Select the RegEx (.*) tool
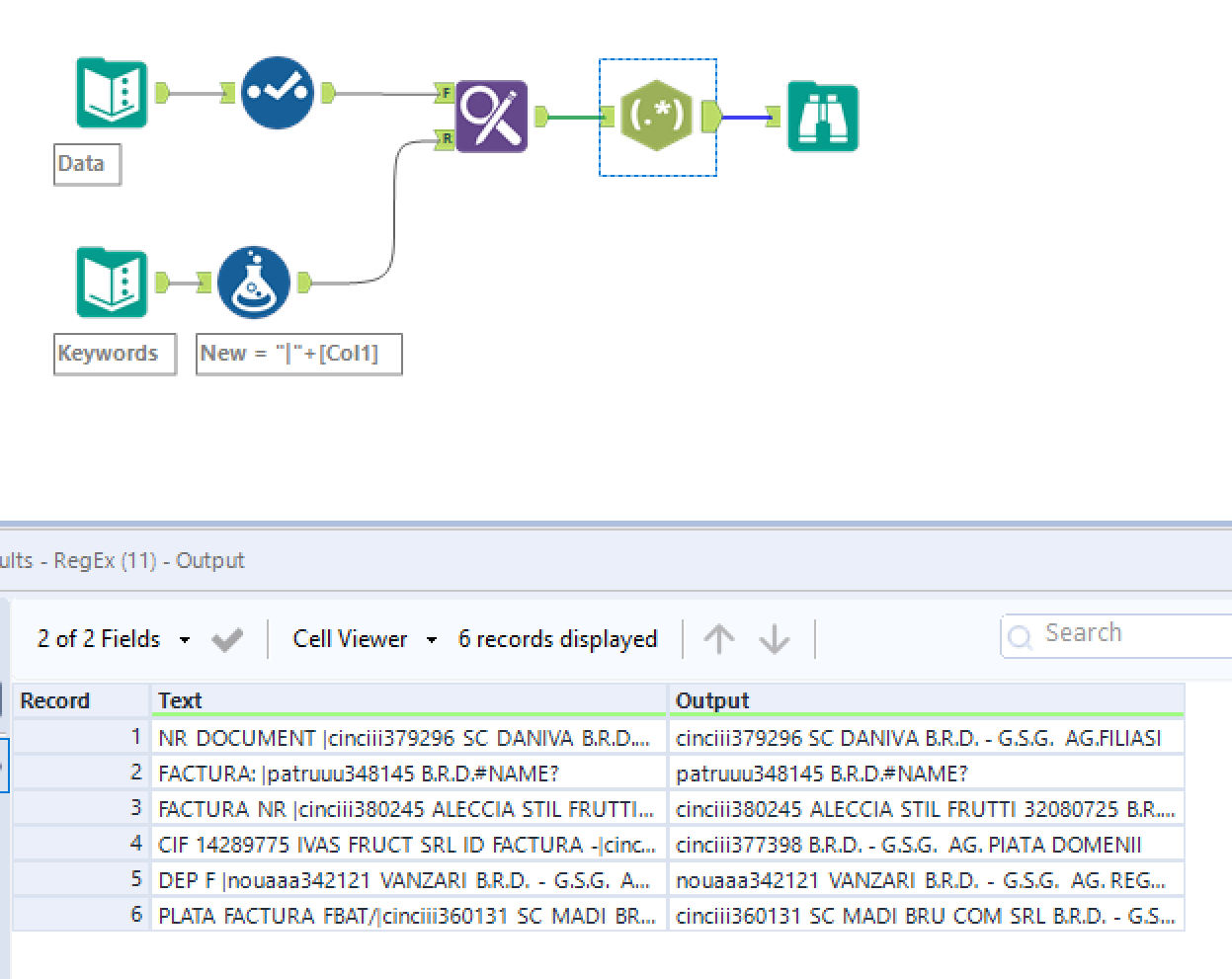 pyautogui.click(x=657, y=116)
